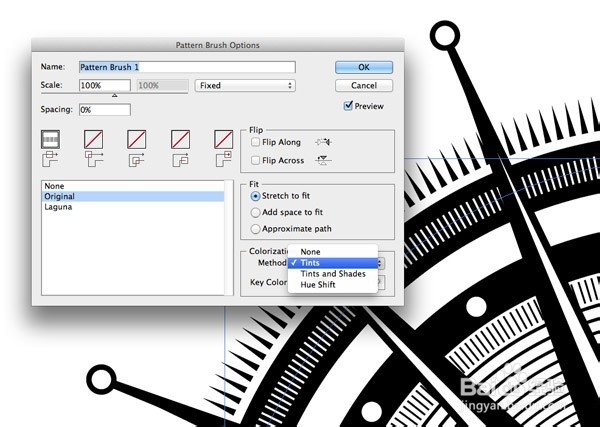Confirm with the OK button
This screenshot has height=427, width=600.
point(364,67)
